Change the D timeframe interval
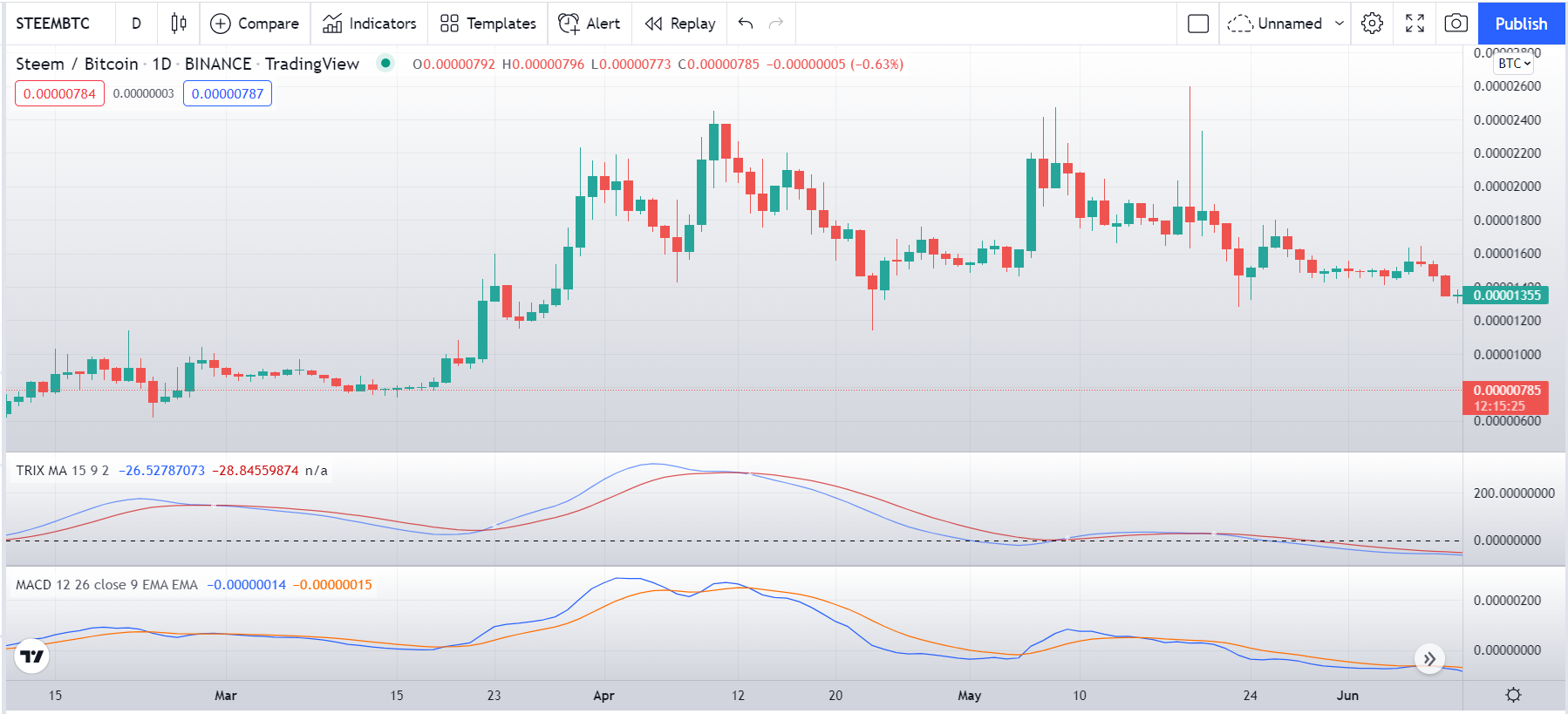 [136, 24]
